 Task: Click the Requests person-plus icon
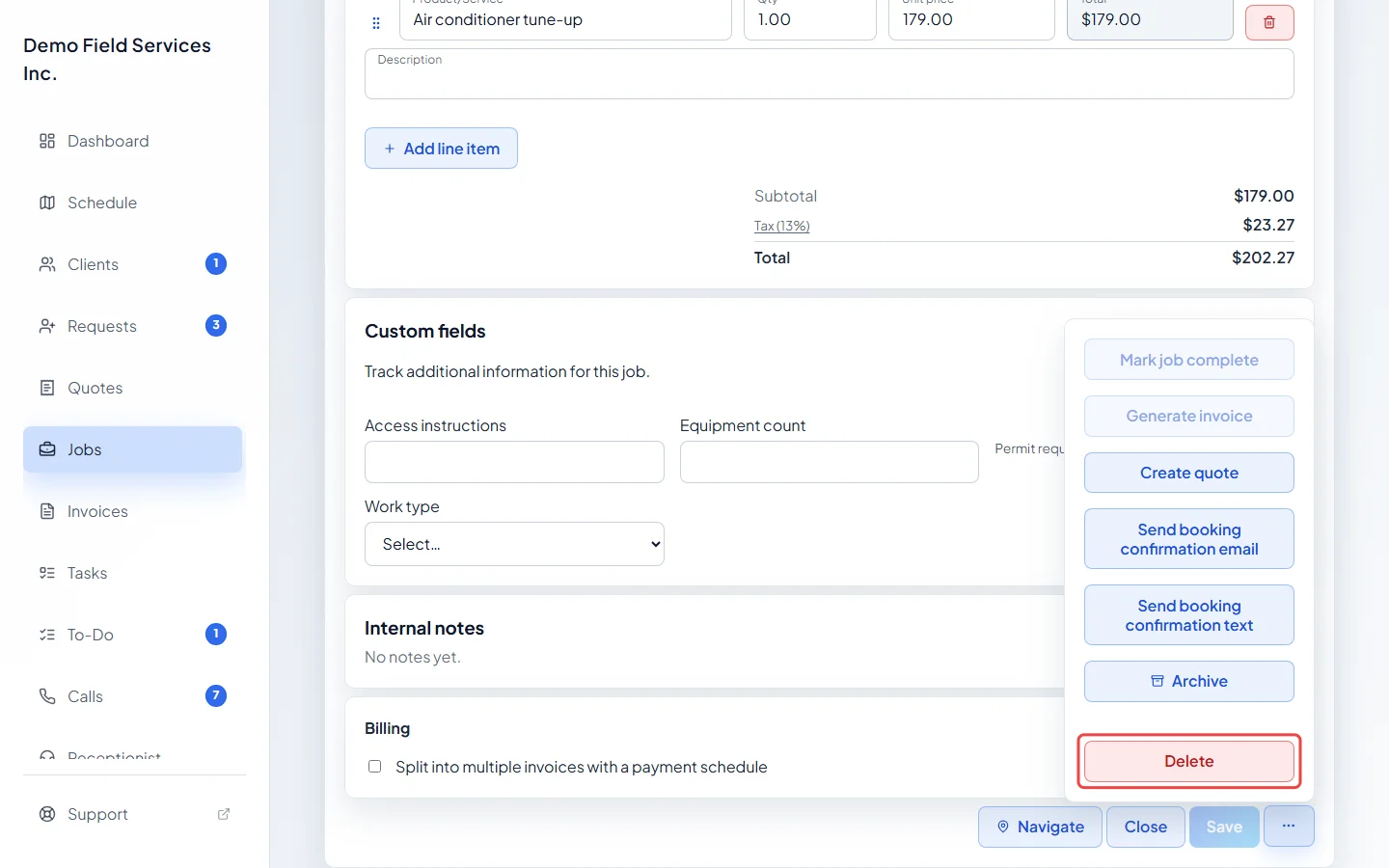point(47,326)
